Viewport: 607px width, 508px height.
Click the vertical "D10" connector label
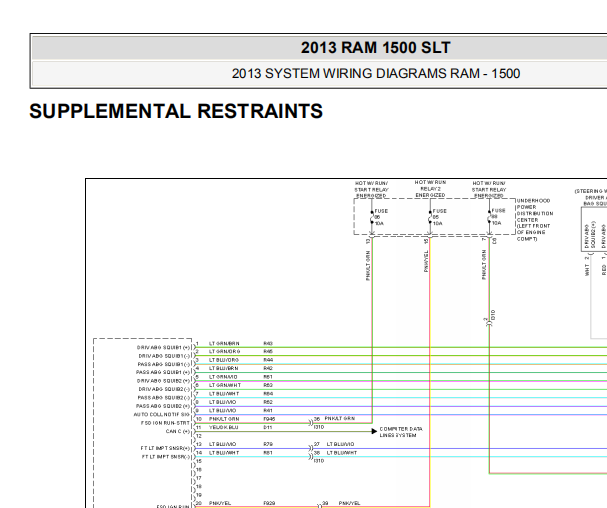pyautogui.click(x=493, y=315)
